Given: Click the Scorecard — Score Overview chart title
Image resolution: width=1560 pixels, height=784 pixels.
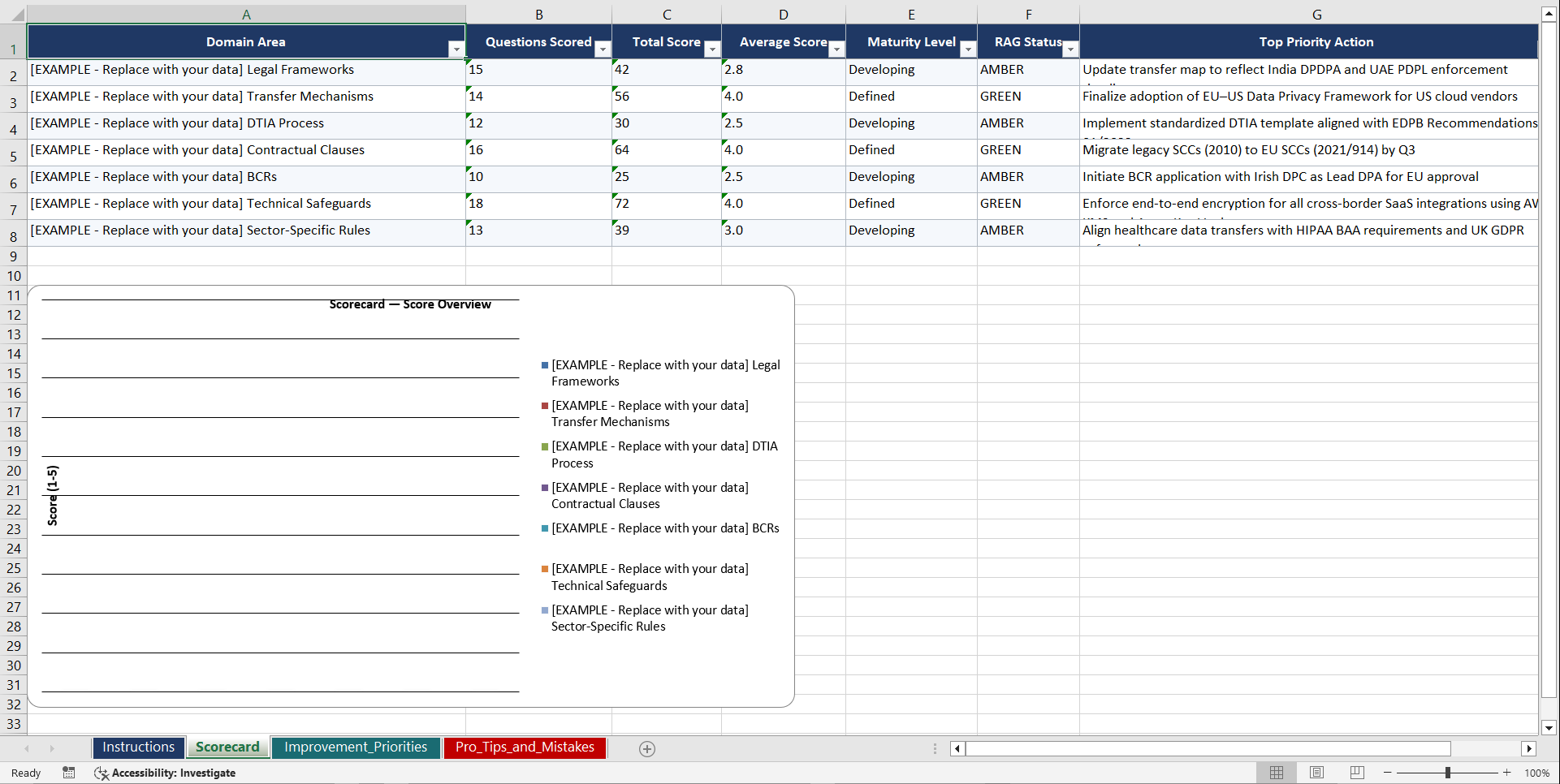Looking at the screenshot, I should point(409,304).
